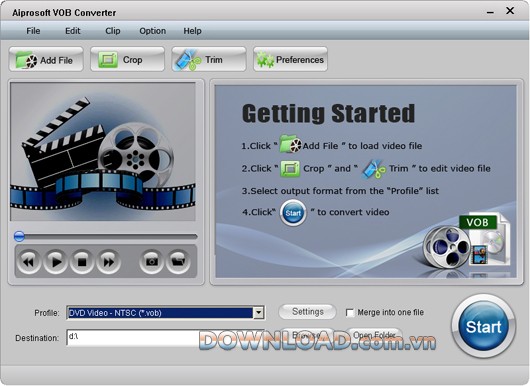Click the big blue Start button
Viewport: 530px width, 386px height.
point(483,326)
